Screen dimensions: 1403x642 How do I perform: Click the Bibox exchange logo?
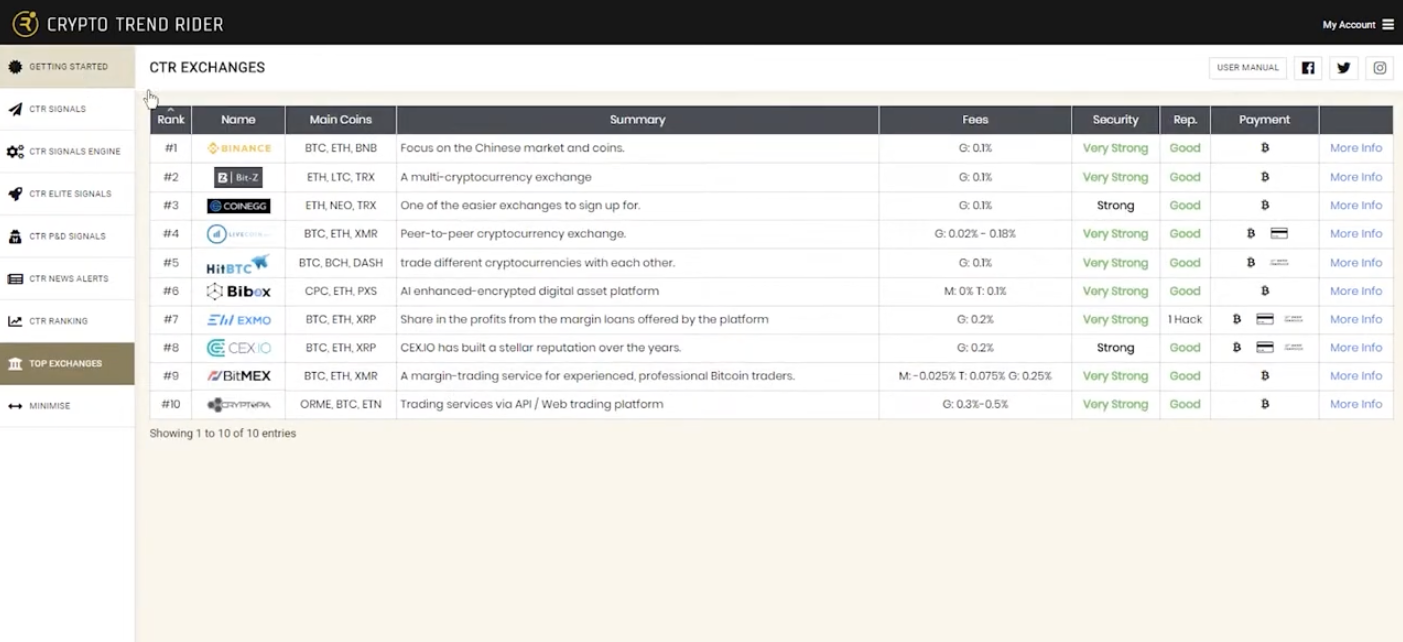[x=238, y=291]
